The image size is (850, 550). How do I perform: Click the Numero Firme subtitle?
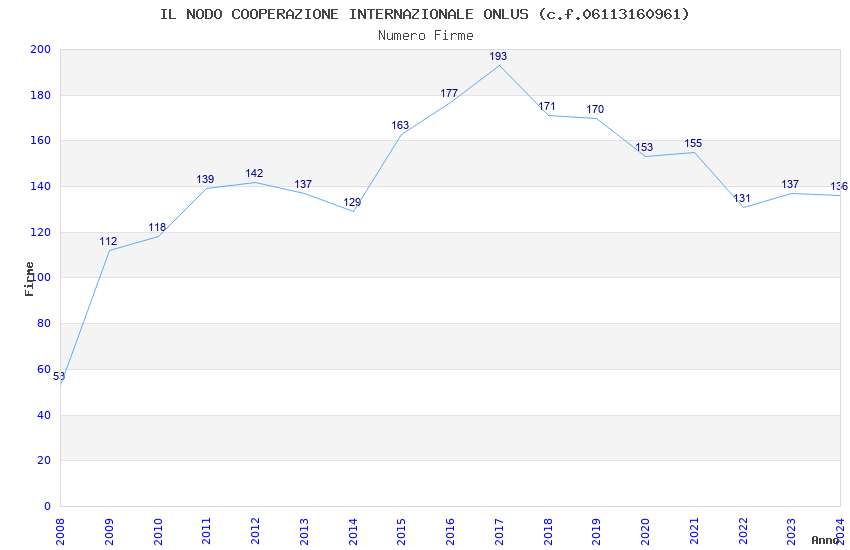(x=425, y=35)
